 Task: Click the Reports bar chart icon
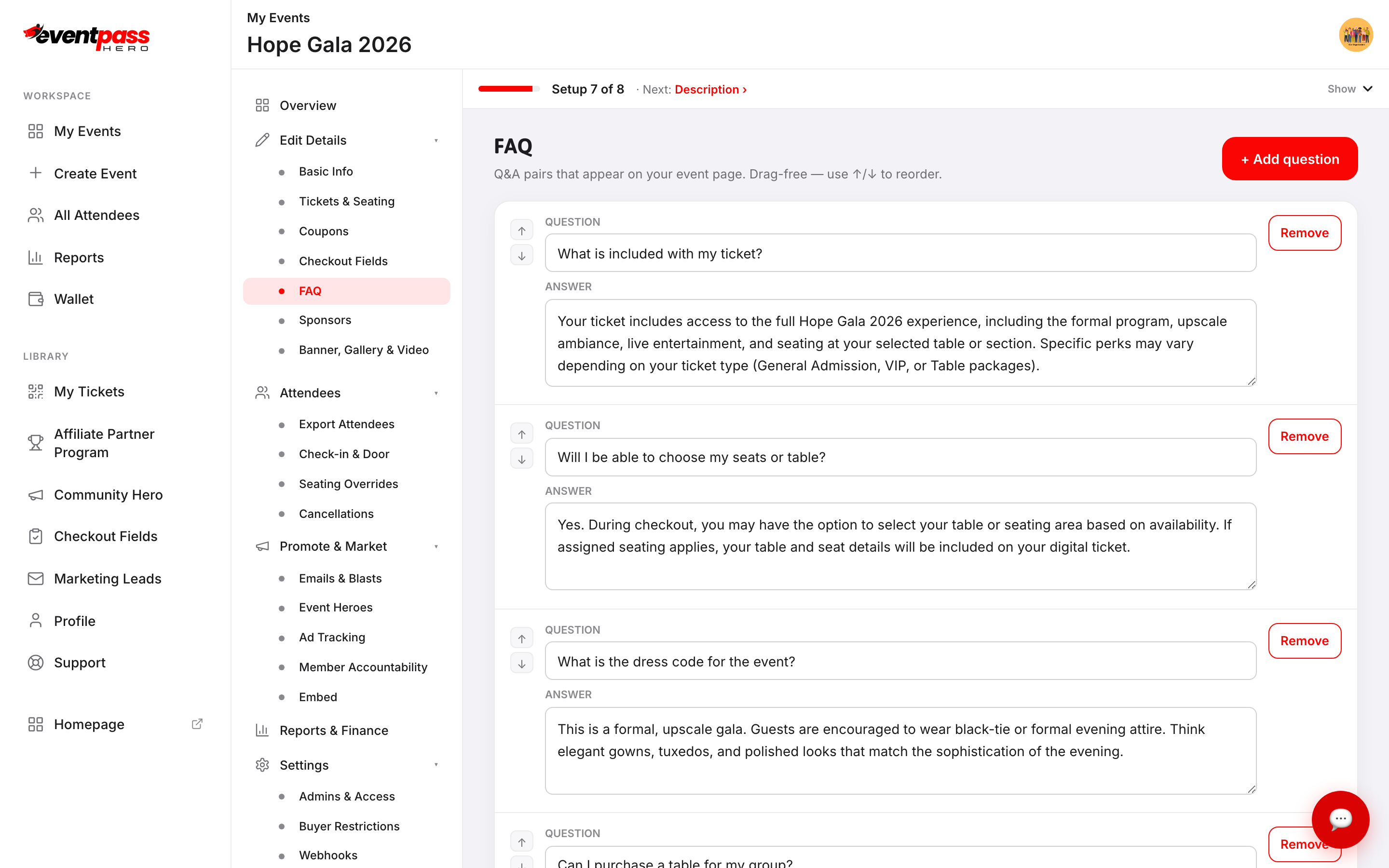[x=36, y=257]
